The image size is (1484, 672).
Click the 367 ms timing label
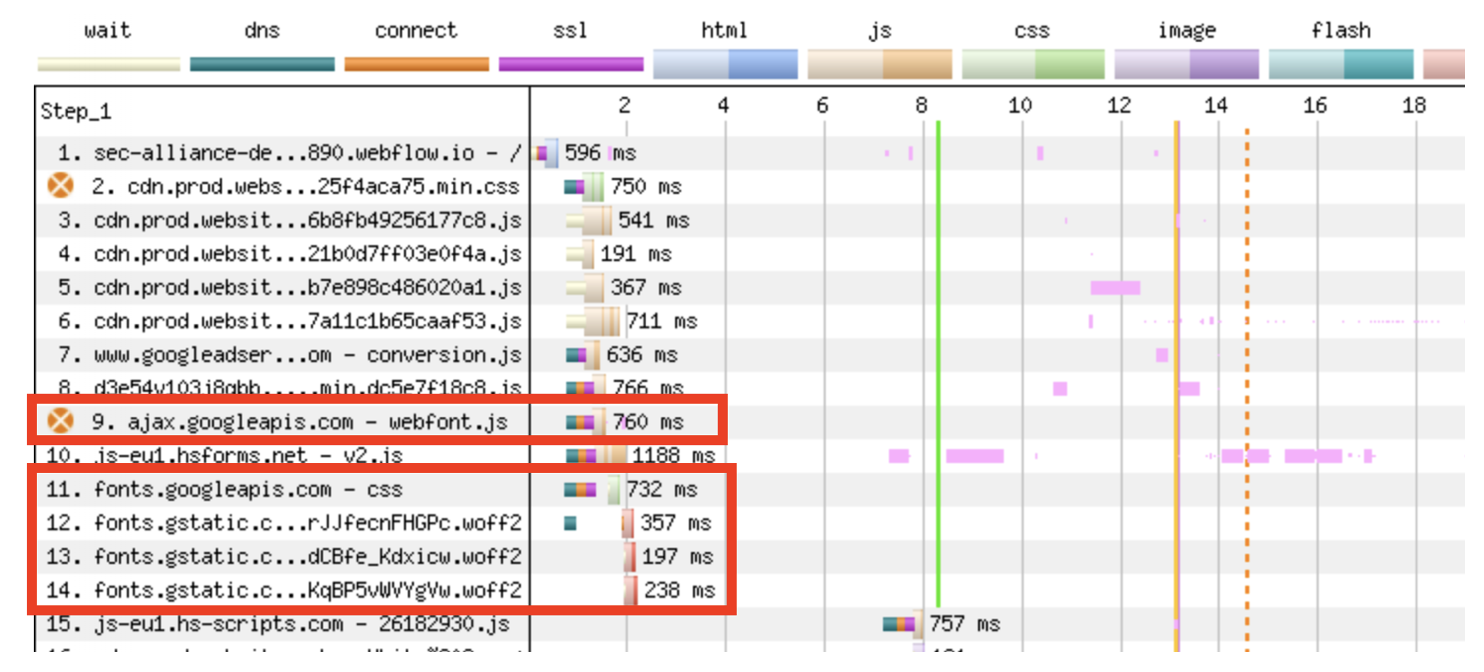tap(646, 288)
